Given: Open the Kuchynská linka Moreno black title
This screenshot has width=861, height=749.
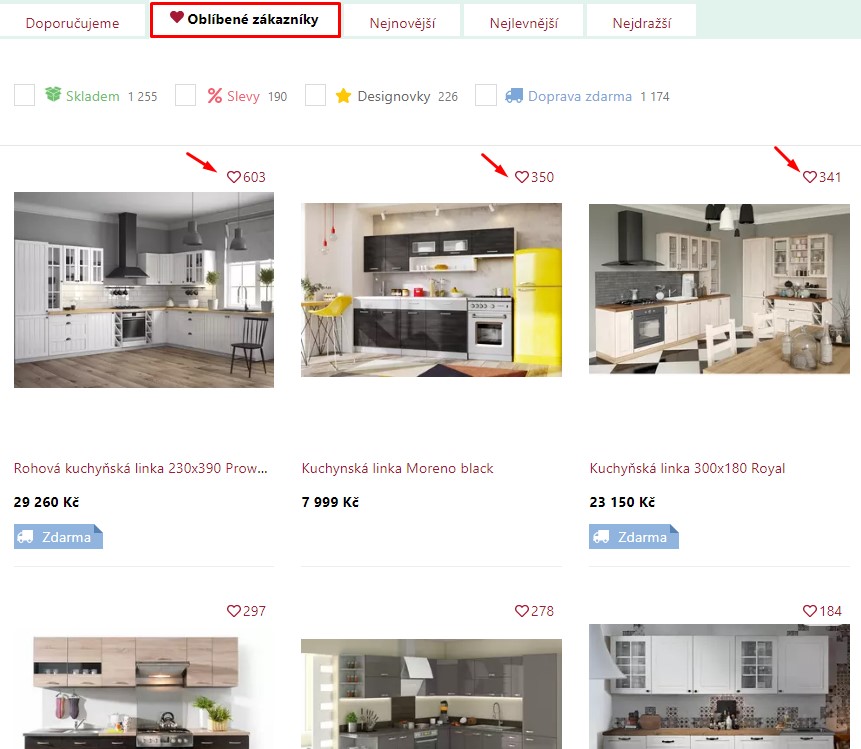Looking at the screenshot, I should pyautogui.click(x=398, y=468).
